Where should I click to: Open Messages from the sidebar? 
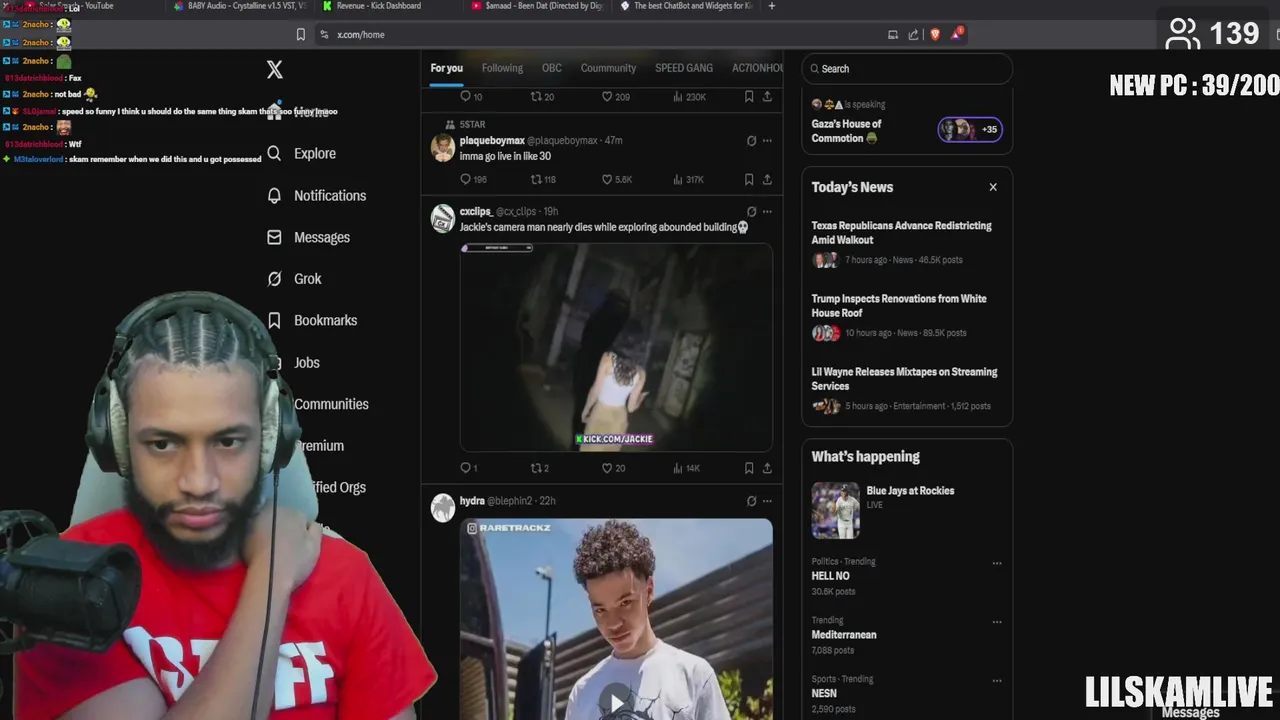point(308,237)
